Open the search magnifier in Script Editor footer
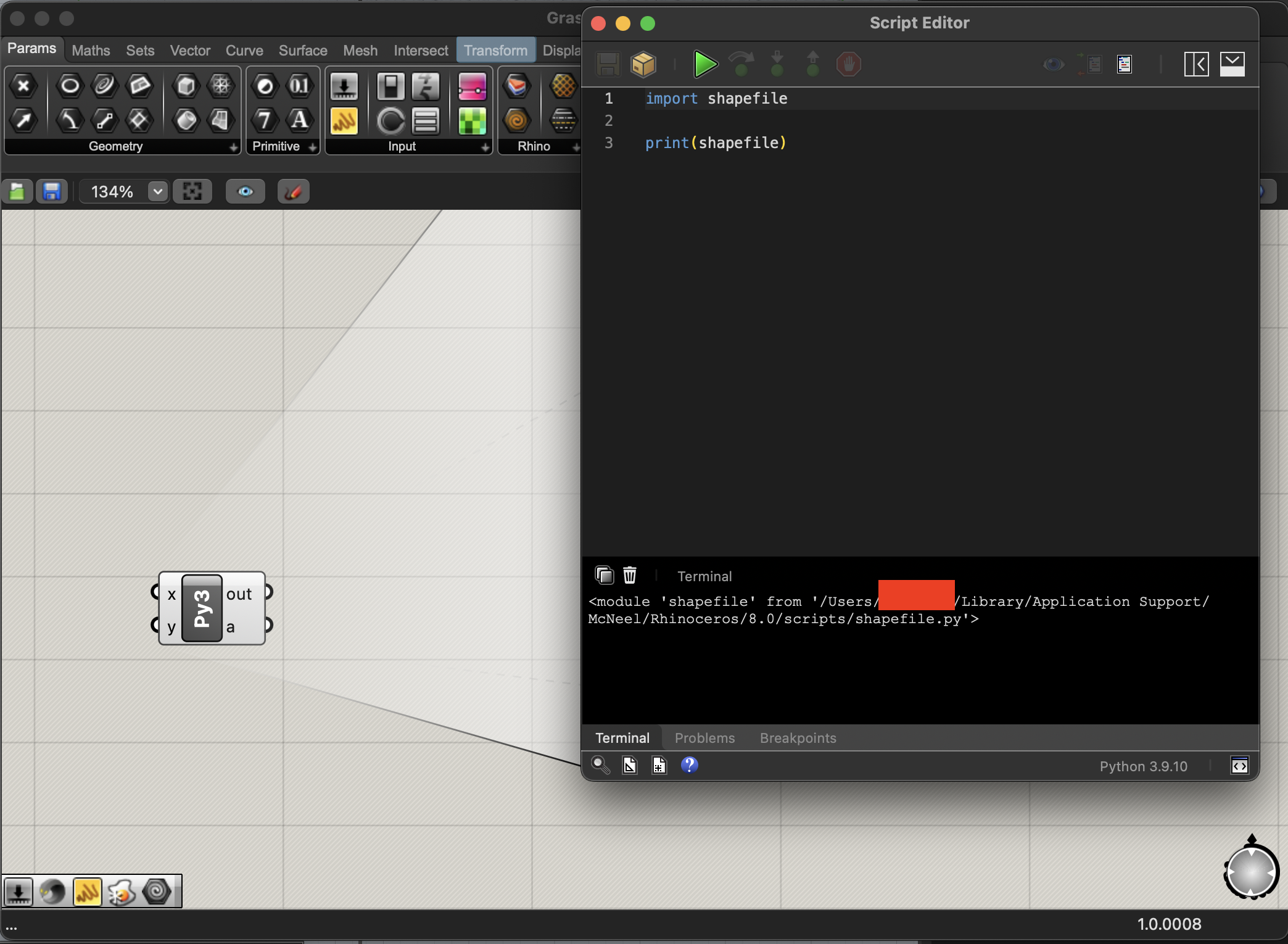The height and width of the screenshot is (944, 1288). (601, 765)
